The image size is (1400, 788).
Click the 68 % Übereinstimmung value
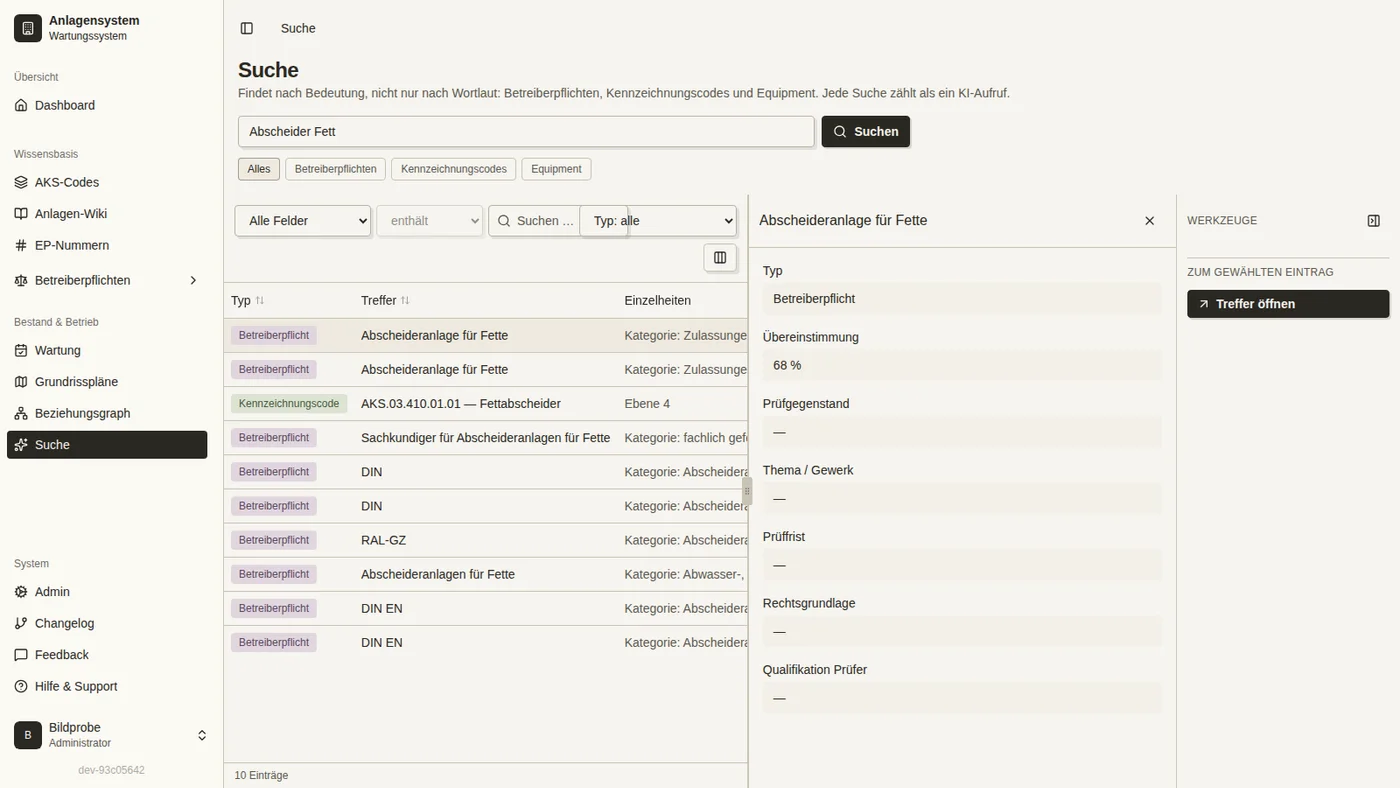[962, 365]
